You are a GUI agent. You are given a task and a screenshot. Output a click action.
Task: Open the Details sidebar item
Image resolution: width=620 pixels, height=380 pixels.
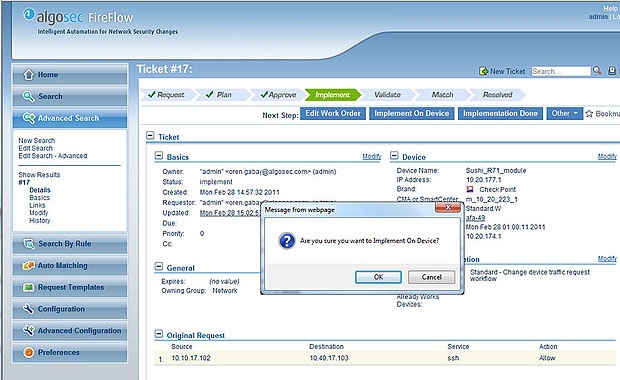pos(40,190)
